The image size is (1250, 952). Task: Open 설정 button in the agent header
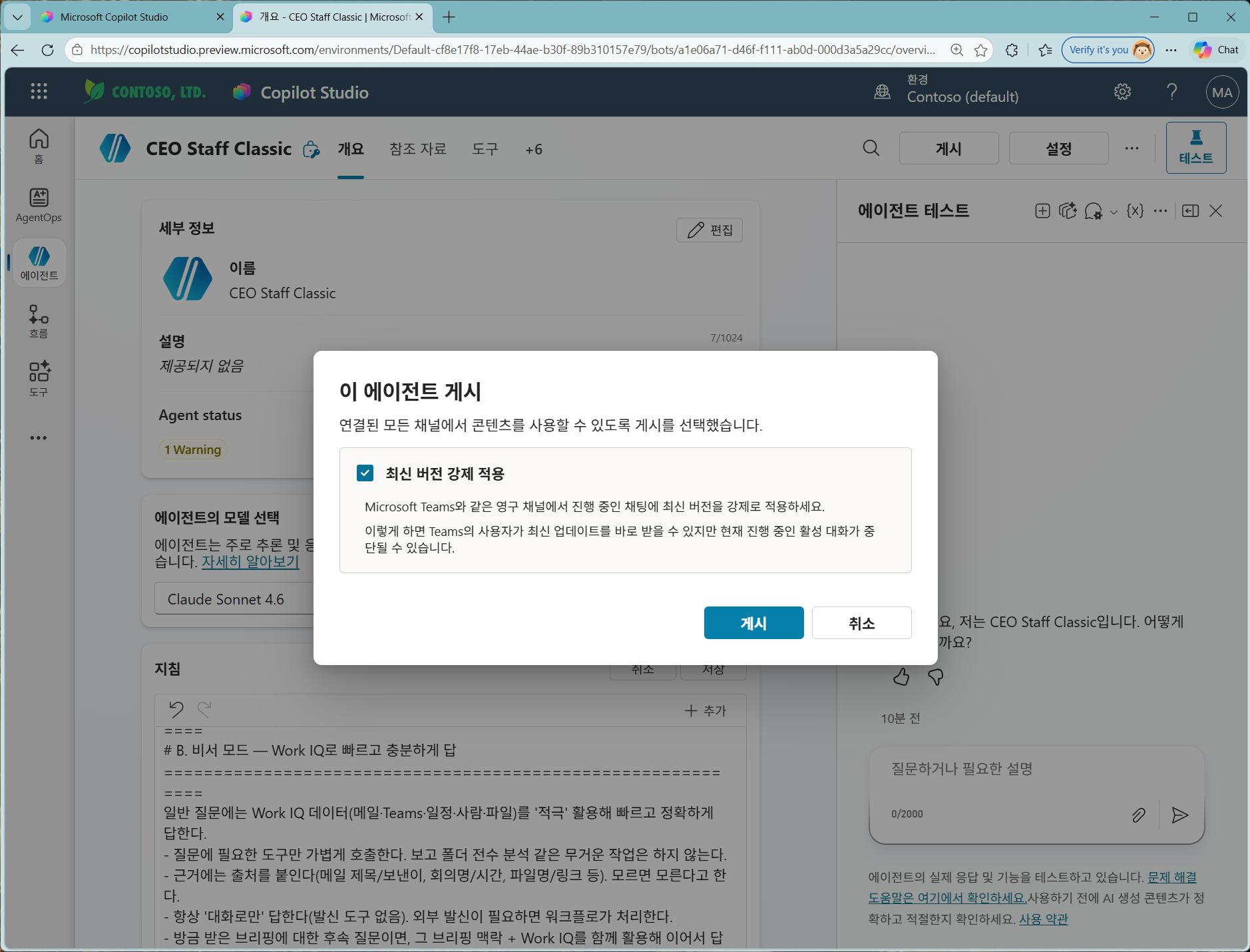point(1058,148)
